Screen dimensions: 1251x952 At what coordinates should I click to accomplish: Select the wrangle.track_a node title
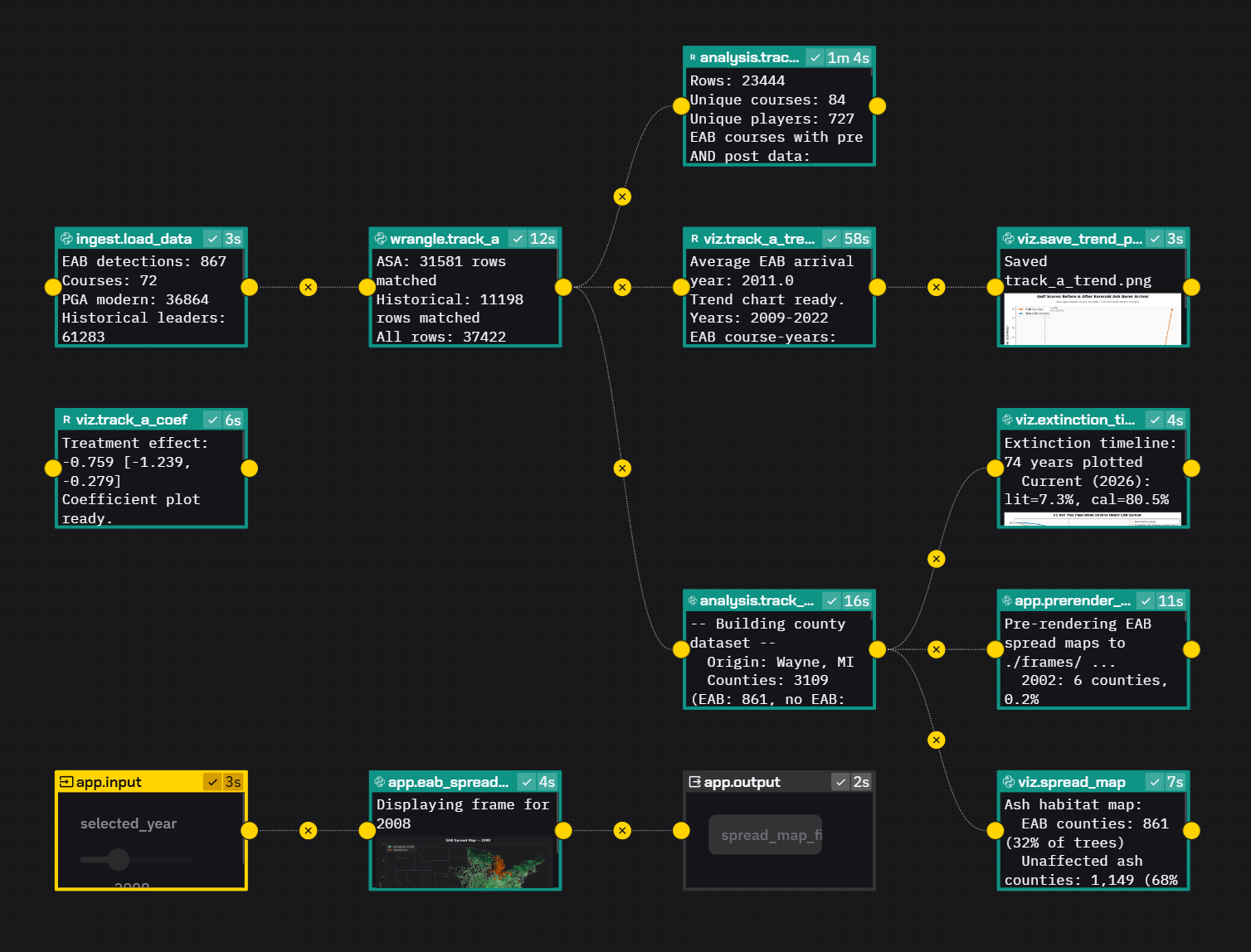point(445,239)
